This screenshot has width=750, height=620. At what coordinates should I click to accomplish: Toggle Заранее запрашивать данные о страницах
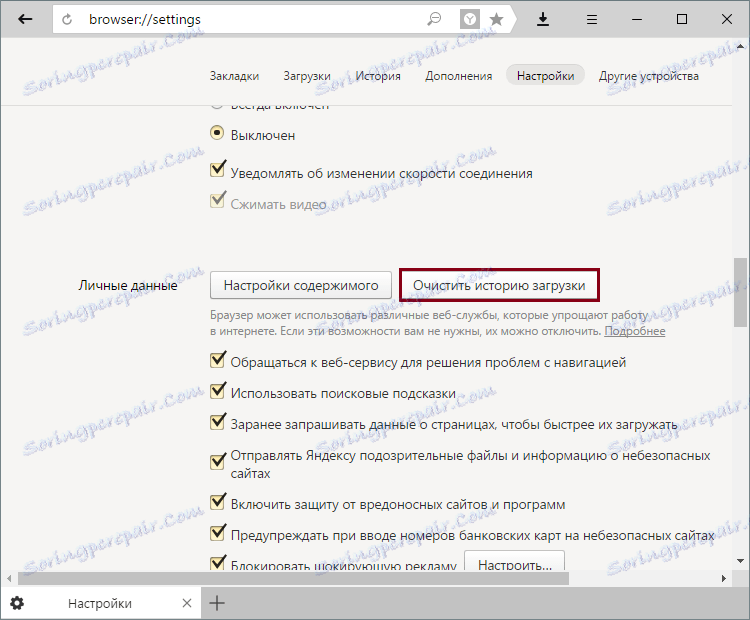218,421
